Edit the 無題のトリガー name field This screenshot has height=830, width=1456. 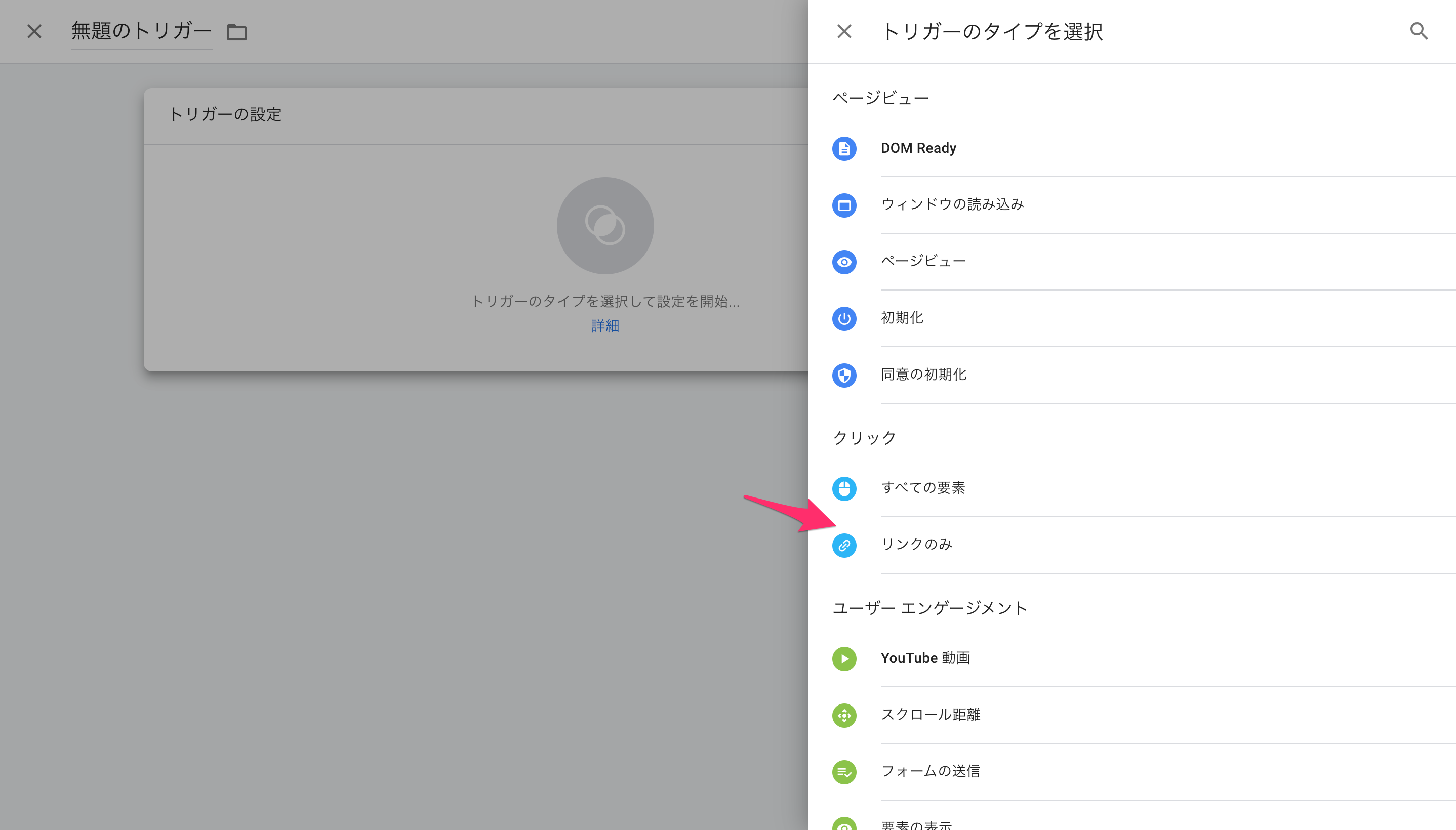pos(141,31)
